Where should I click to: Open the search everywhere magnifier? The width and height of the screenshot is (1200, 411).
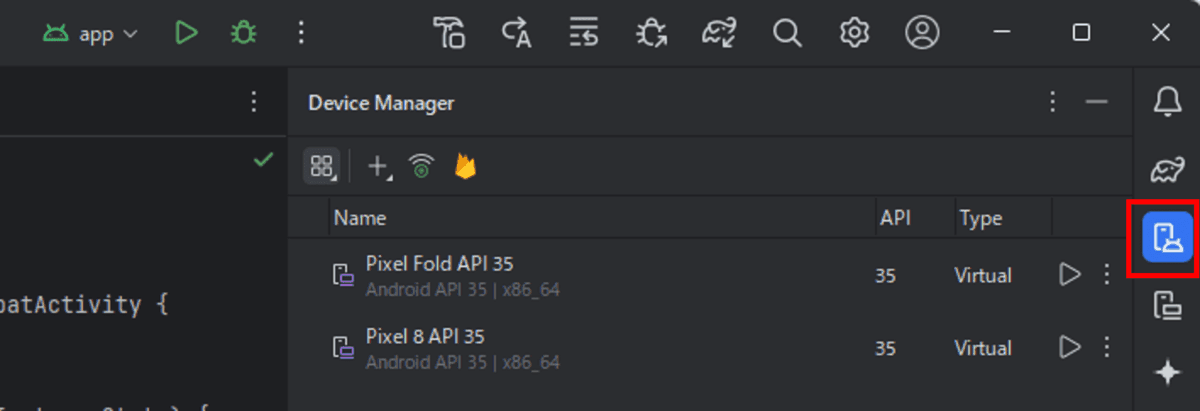tap(787, 33)
